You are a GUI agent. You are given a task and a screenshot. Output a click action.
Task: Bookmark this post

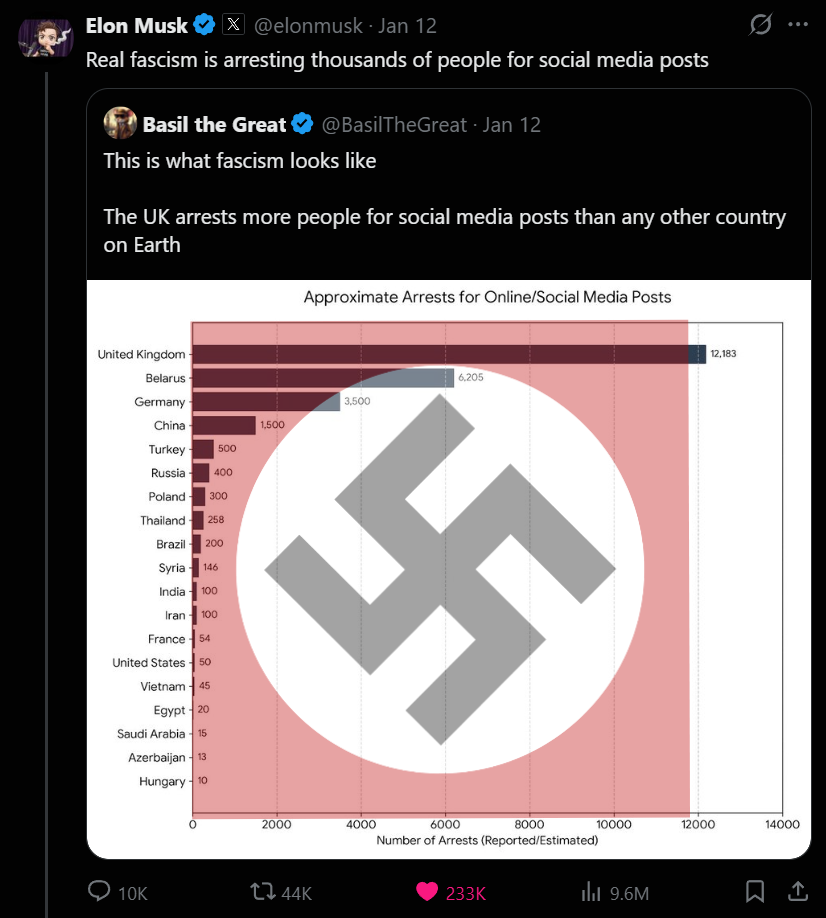click(x=755, y=892)
